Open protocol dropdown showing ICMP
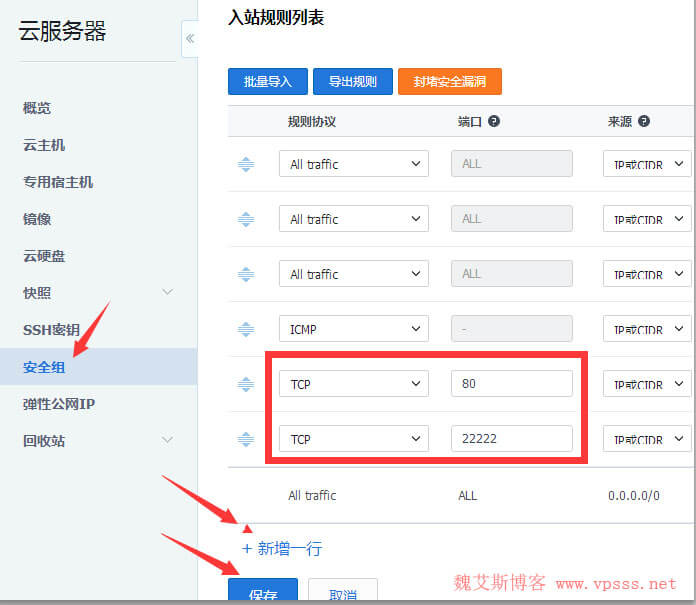The image size is (696, 605). click(353, 329)
